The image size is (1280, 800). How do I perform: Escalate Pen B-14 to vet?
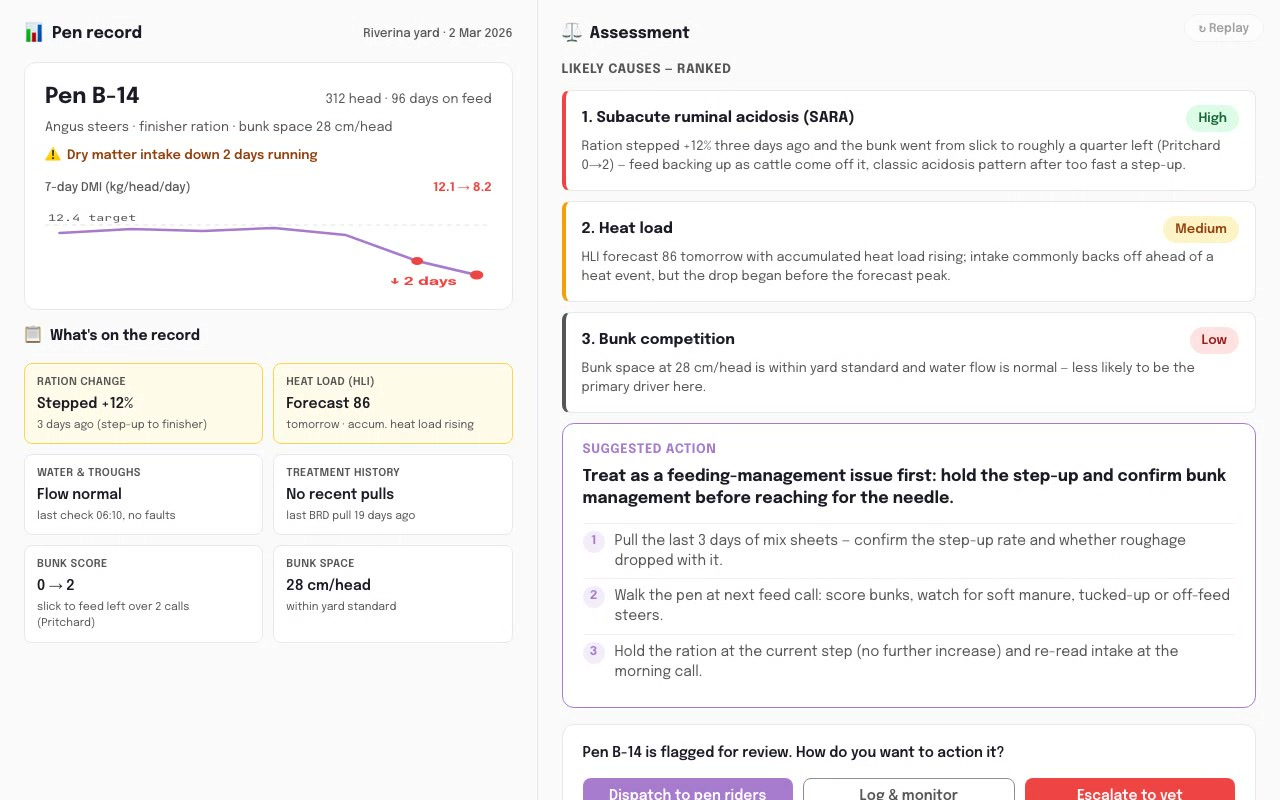point(1130,792)
